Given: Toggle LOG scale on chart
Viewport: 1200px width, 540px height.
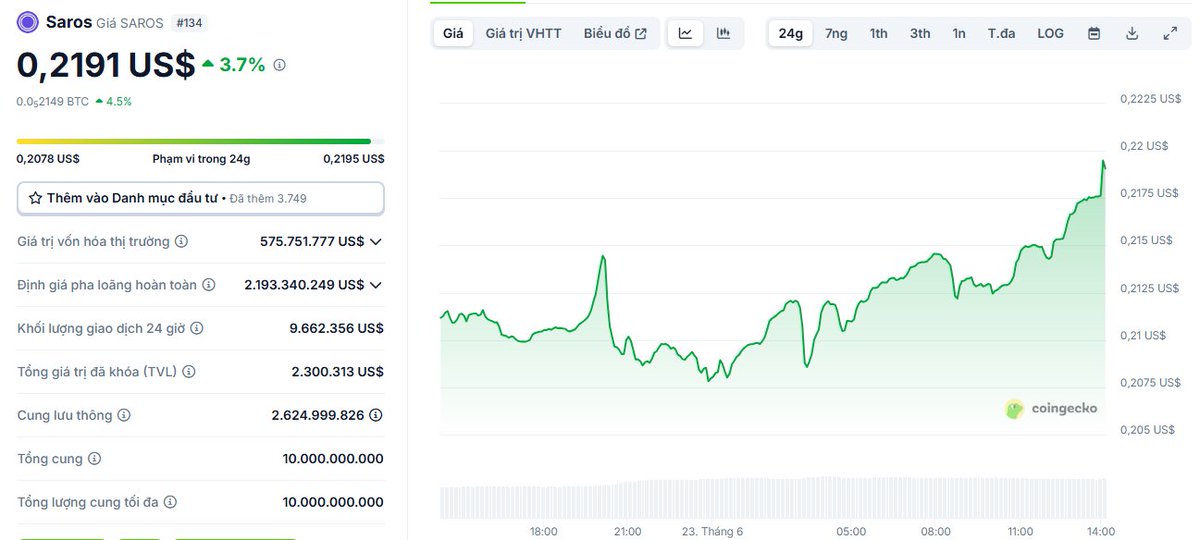Looking at the screenshot, I should pos(1050,33).
